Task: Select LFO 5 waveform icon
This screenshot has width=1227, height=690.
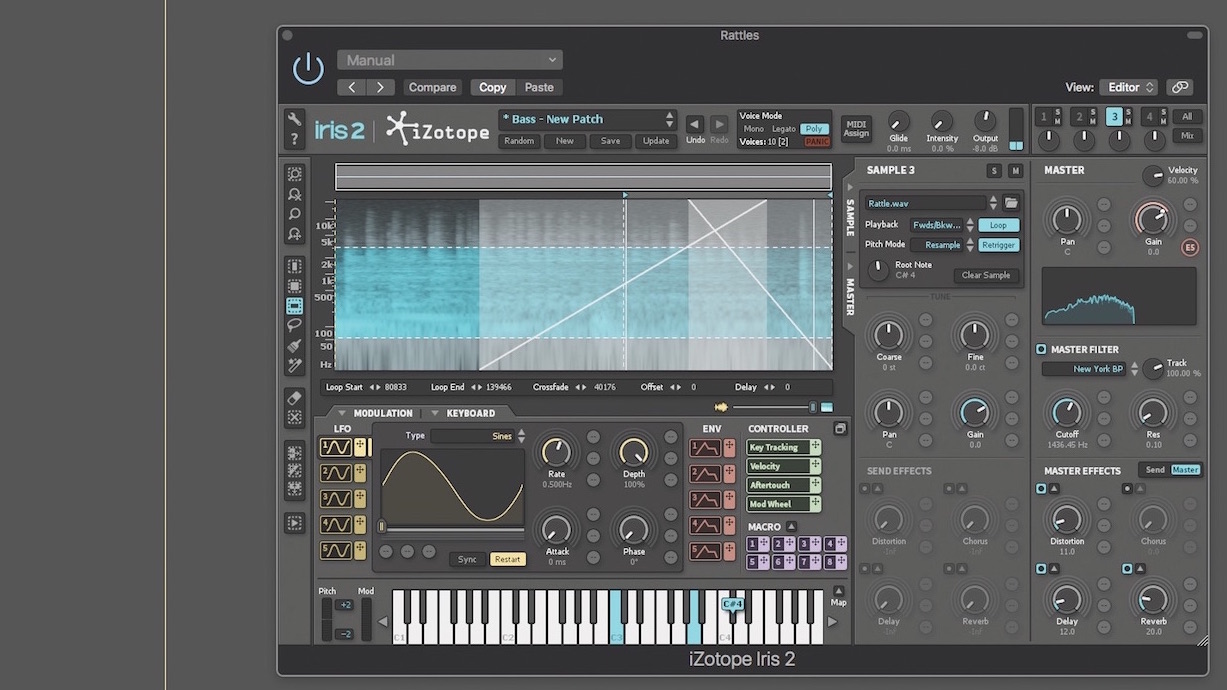Action: pos(335,551)
